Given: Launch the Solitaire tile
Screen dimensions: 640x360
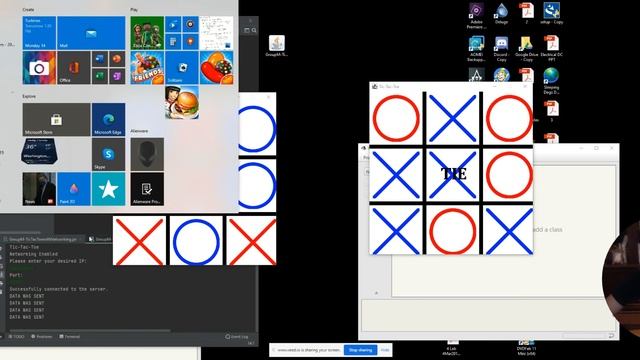Looking at the screenshot, I should click(182, 68).
